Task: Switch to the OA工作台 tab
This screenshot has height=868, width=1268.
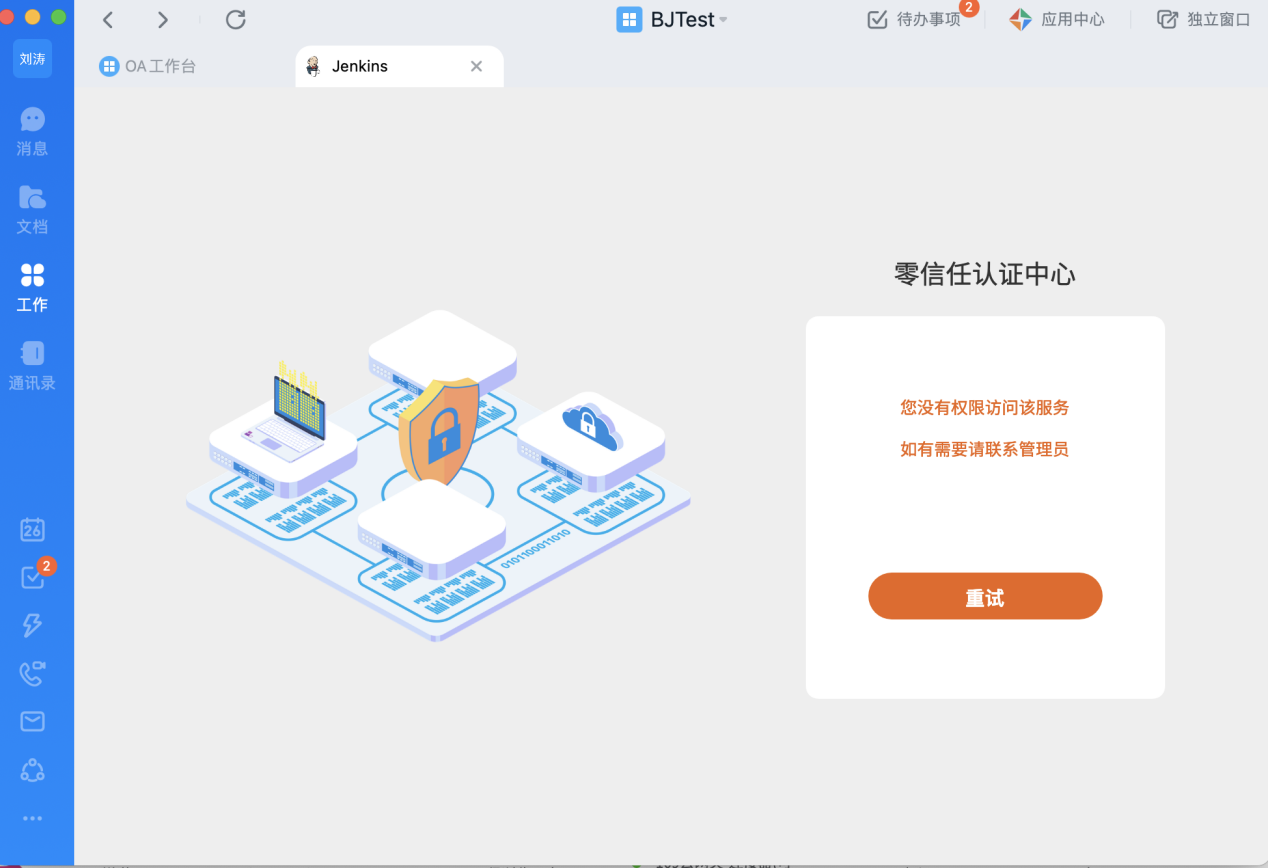Action: 148,66
